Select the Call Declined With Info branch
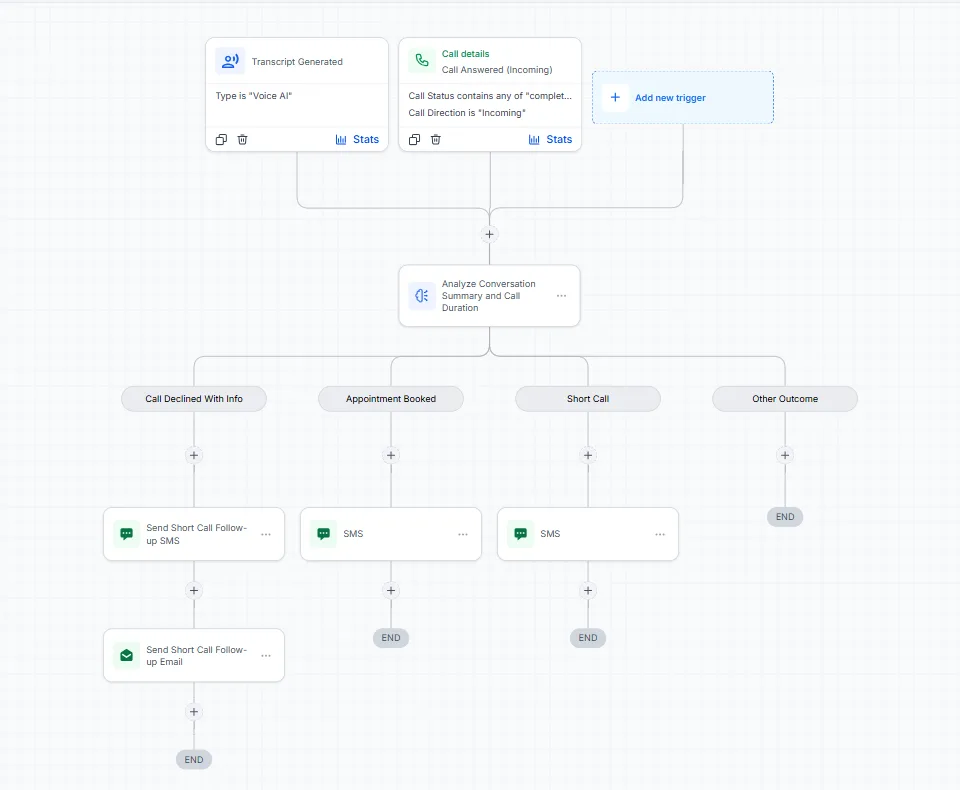 [194, 399]
